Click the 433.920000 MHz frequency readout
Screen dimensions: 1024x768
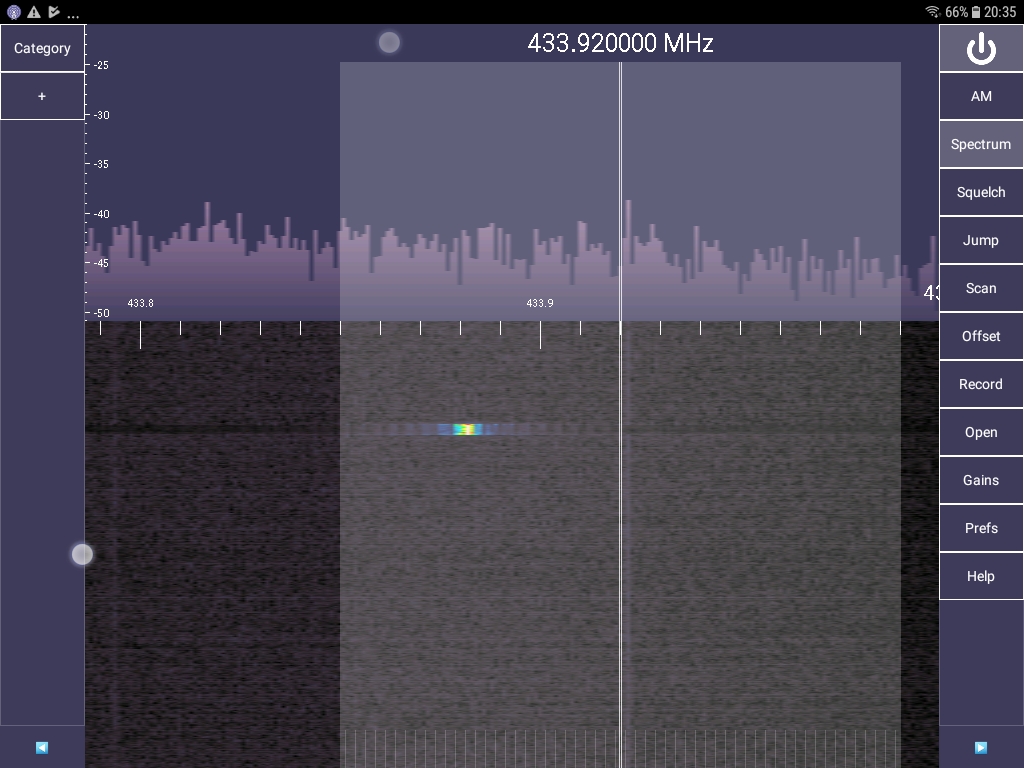point(620,43)
